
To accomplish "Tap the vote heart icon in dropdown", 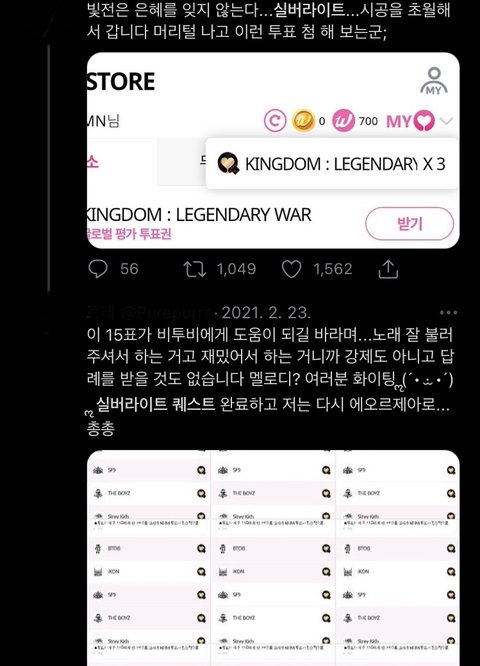I will (x=228, y=164).
